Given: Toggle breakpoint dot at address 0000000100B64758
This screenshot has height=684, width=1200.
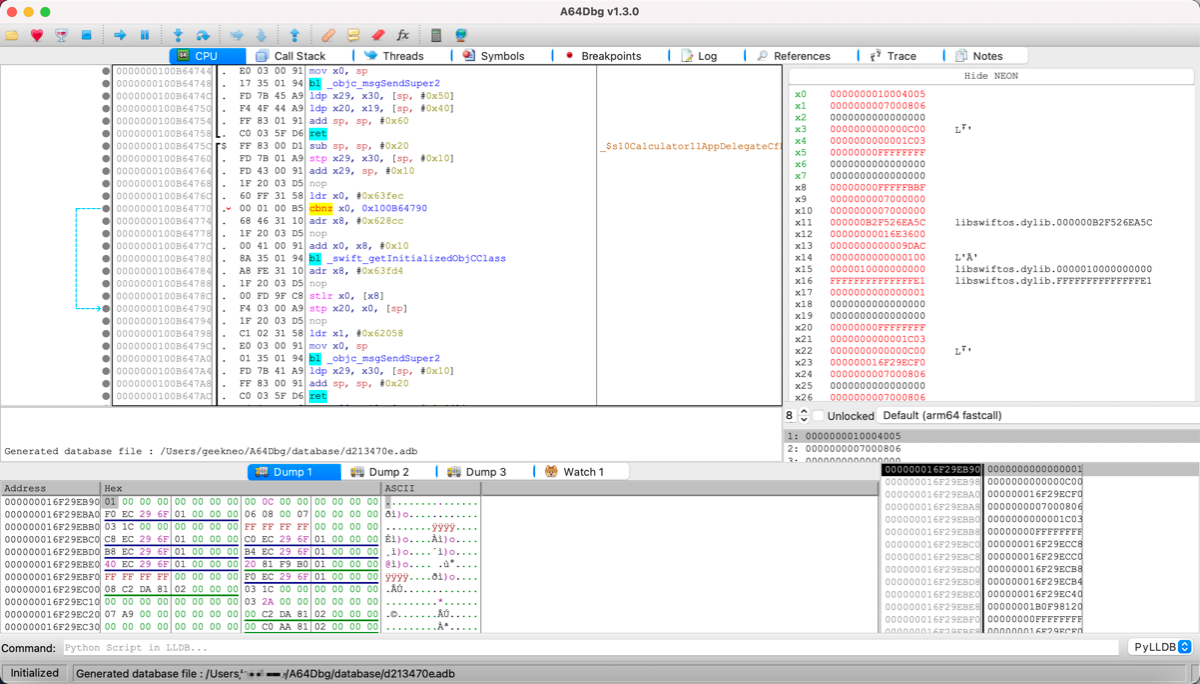Looking at the screenshot, I should click(x=106, y=133).
